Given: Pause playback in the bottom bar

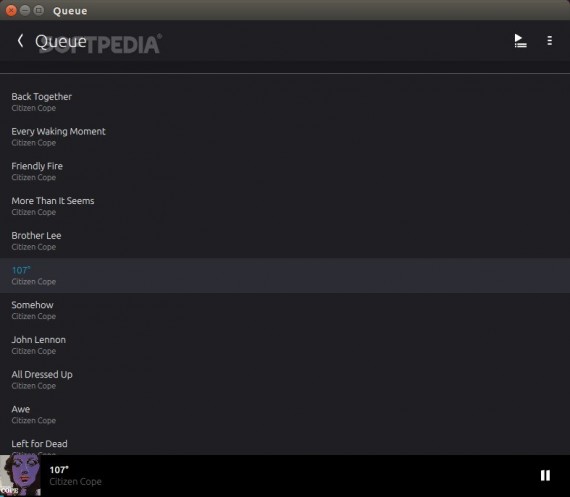Looking at the screenshot, I should click(545, 475).
